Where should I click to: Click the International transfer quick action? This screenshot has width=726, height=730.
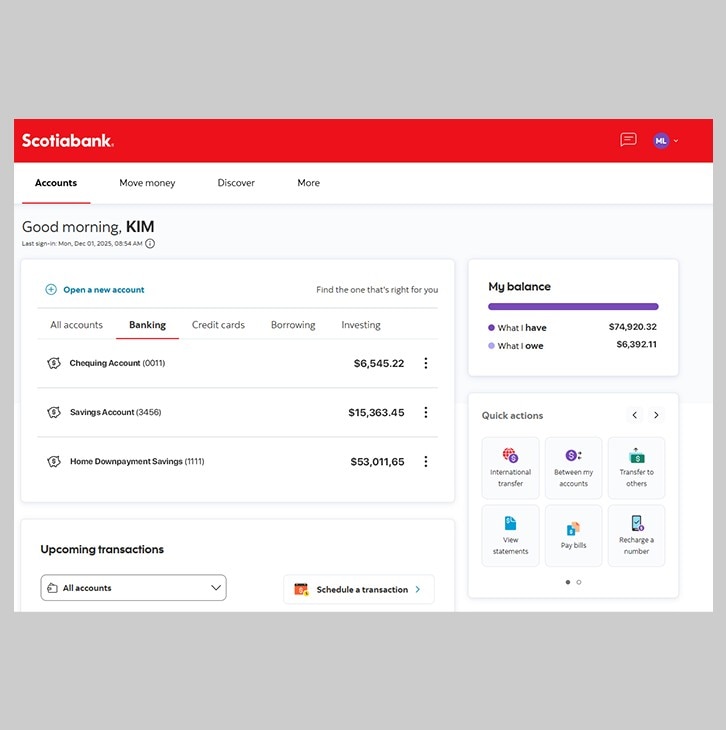(510, 467)
